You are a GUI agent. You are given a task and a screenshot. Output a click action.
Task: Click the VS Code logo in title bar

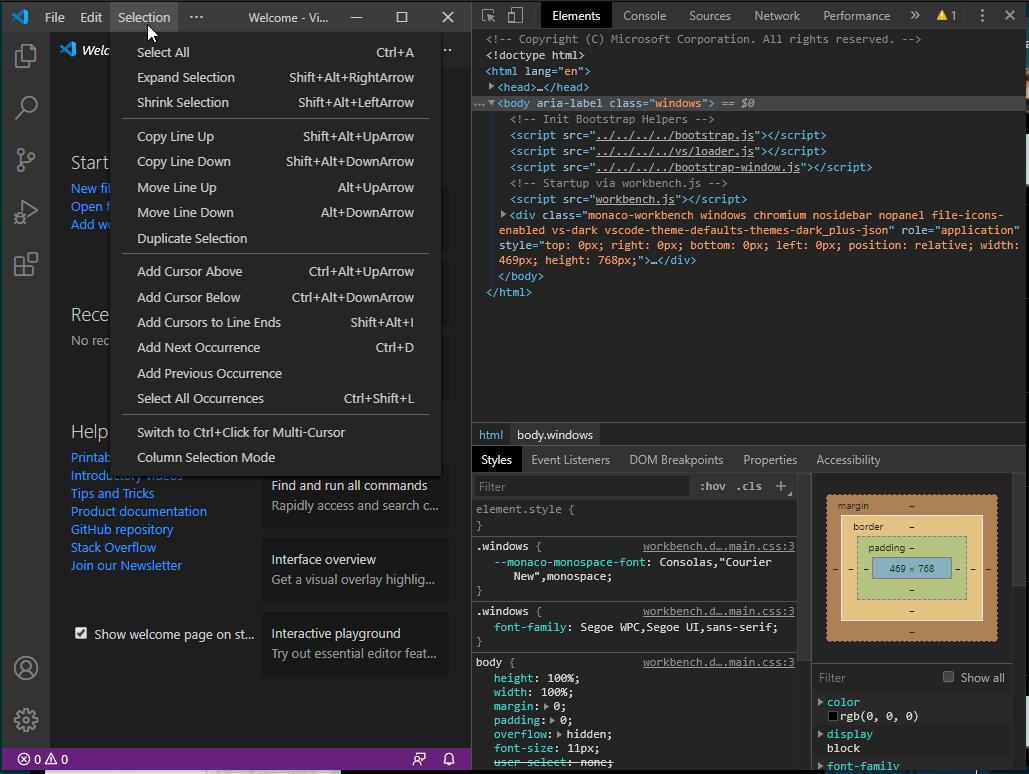coord(20,16)
